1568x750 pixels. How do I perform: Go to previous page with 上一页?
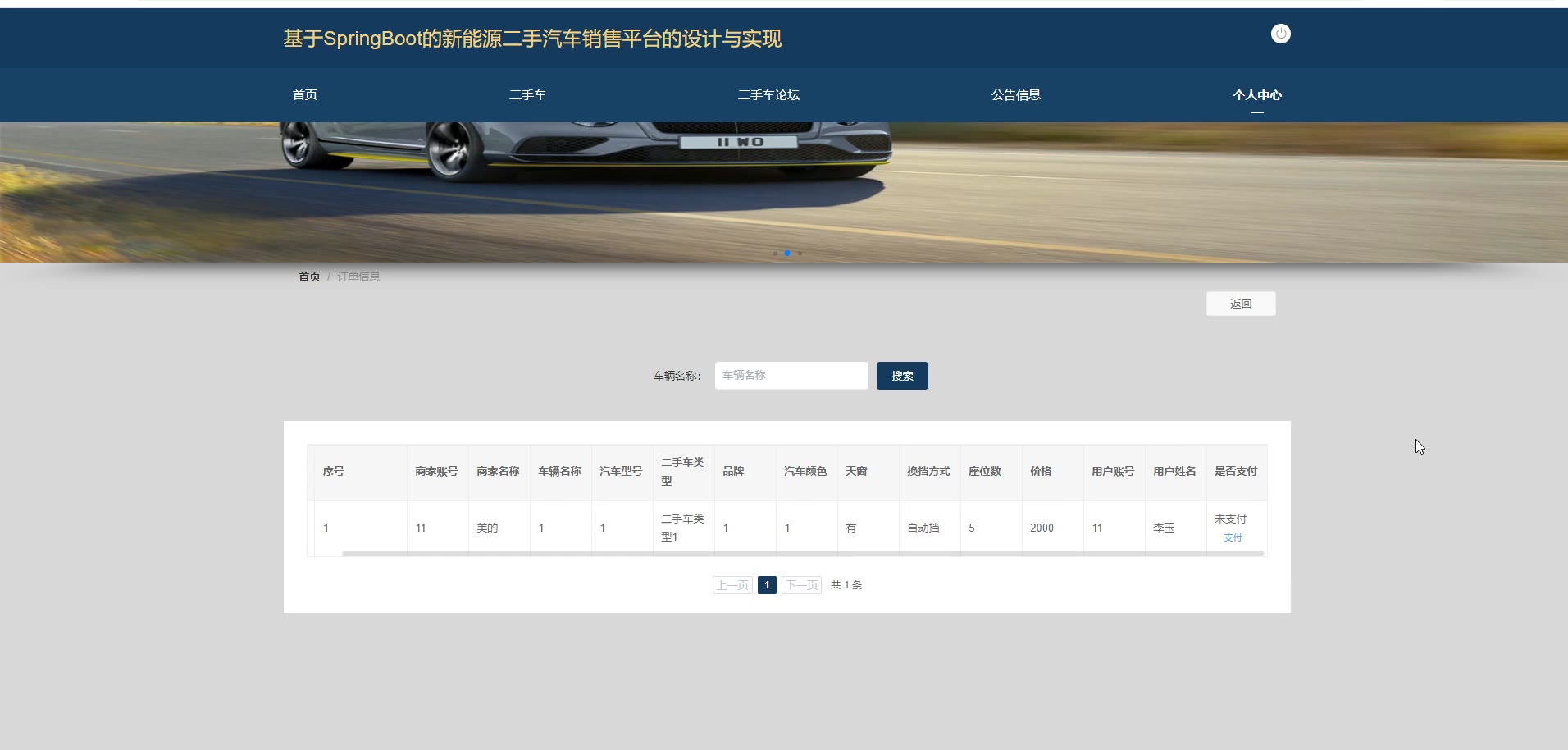tap(732, 585)
